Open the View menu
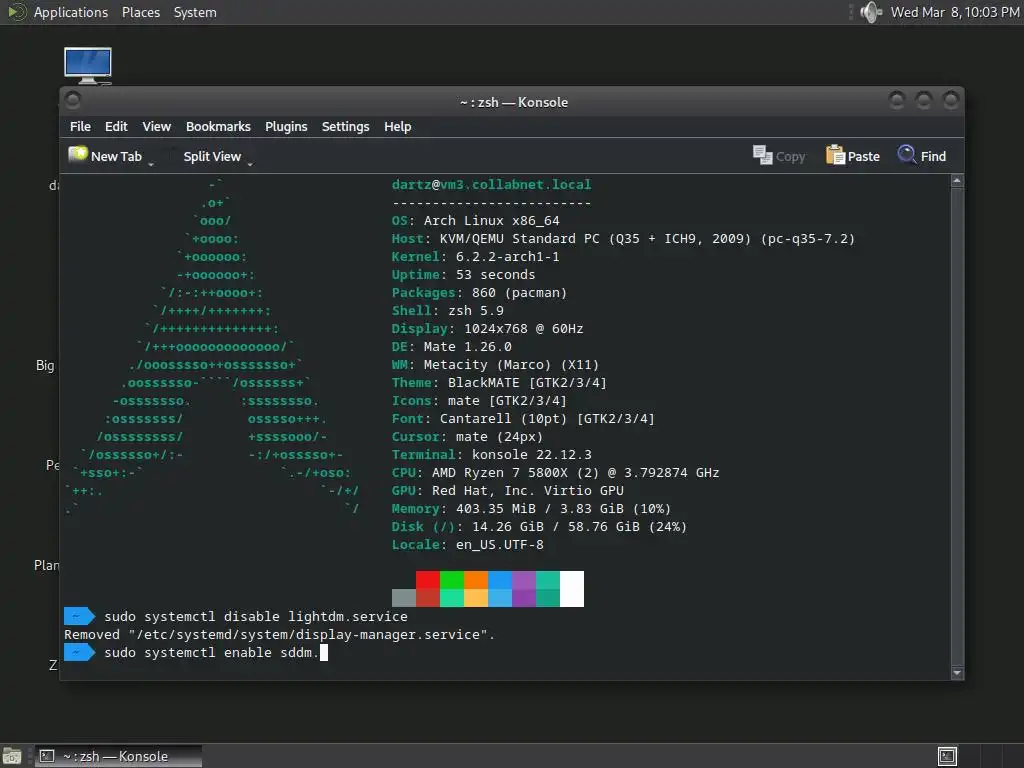This screenshot has height=768, width=1024. [x=157, y=127]
